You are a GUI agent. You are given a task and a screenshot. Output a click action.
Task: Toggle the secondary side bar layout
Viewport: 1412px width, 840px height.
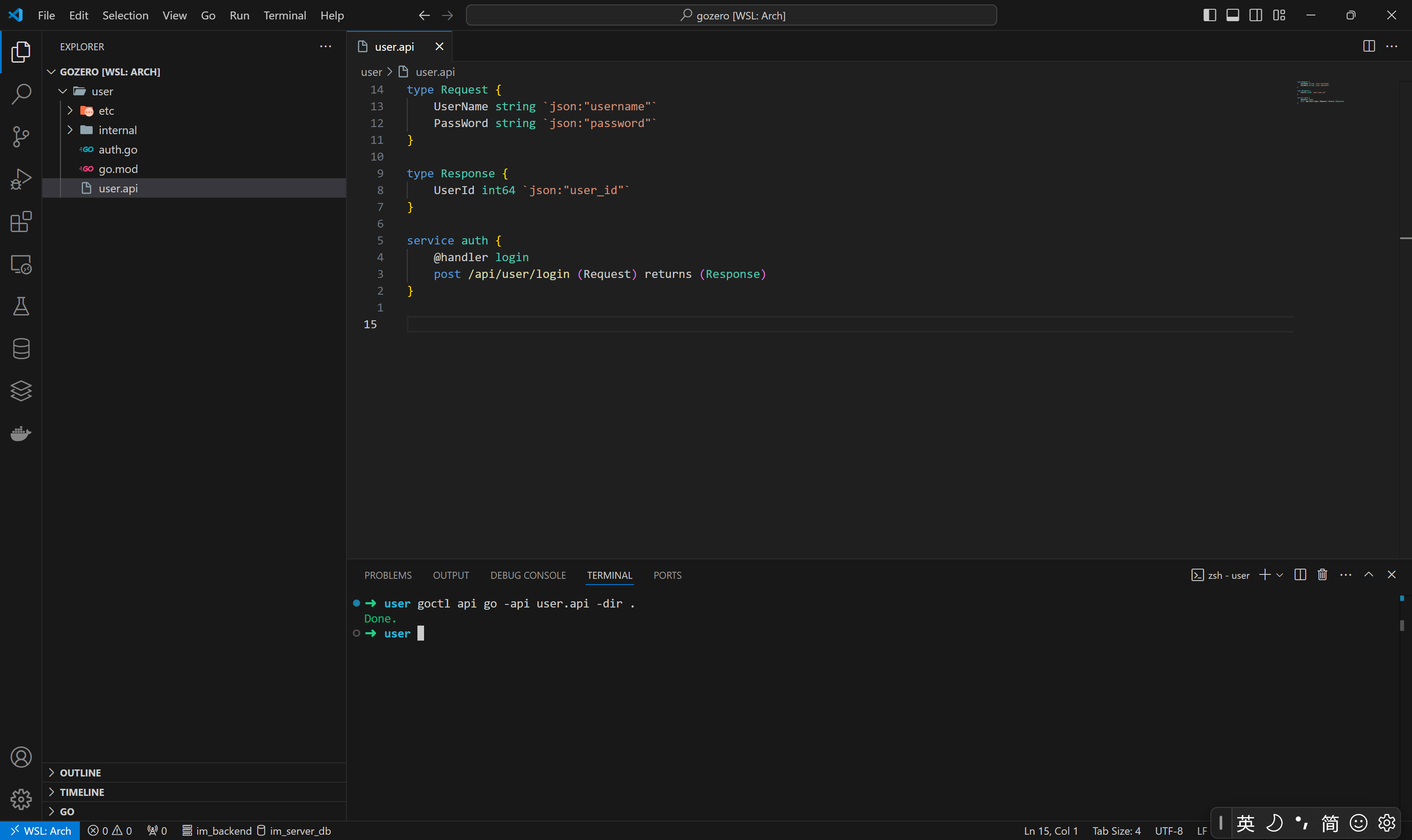tap(1256, 15)
